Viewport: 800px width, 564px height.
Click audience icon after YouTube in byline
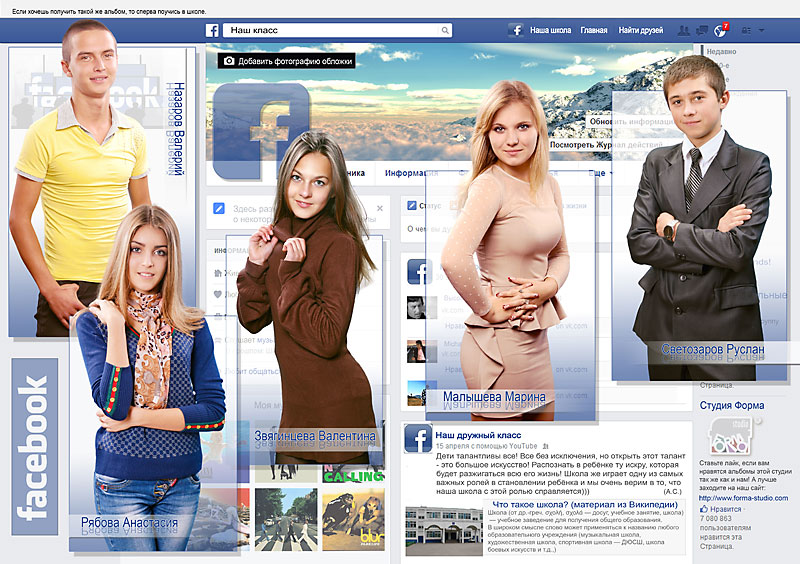(x=545, y=447)
